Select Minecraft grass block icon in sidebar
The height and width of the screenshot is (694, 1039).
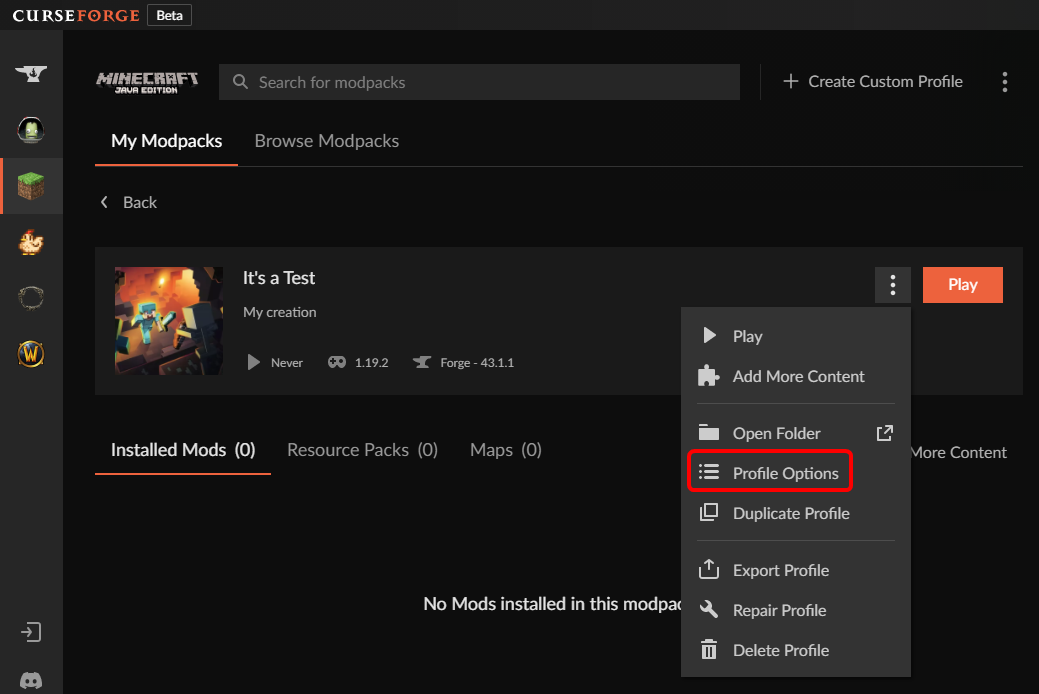coord(31,186)
